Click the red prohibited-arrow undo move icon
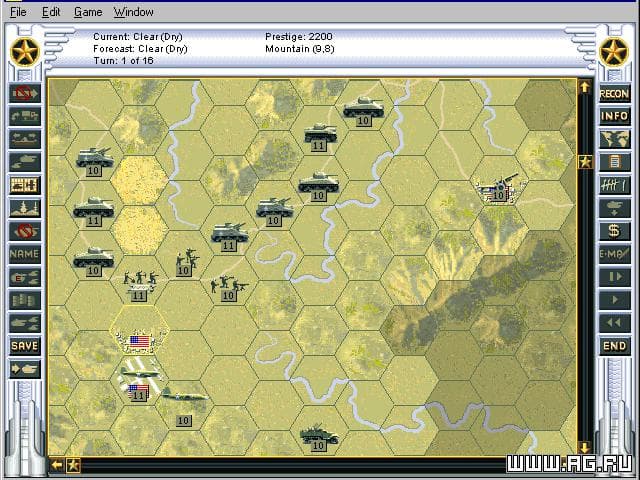This screenshot has width=640, height=480. 24,93
